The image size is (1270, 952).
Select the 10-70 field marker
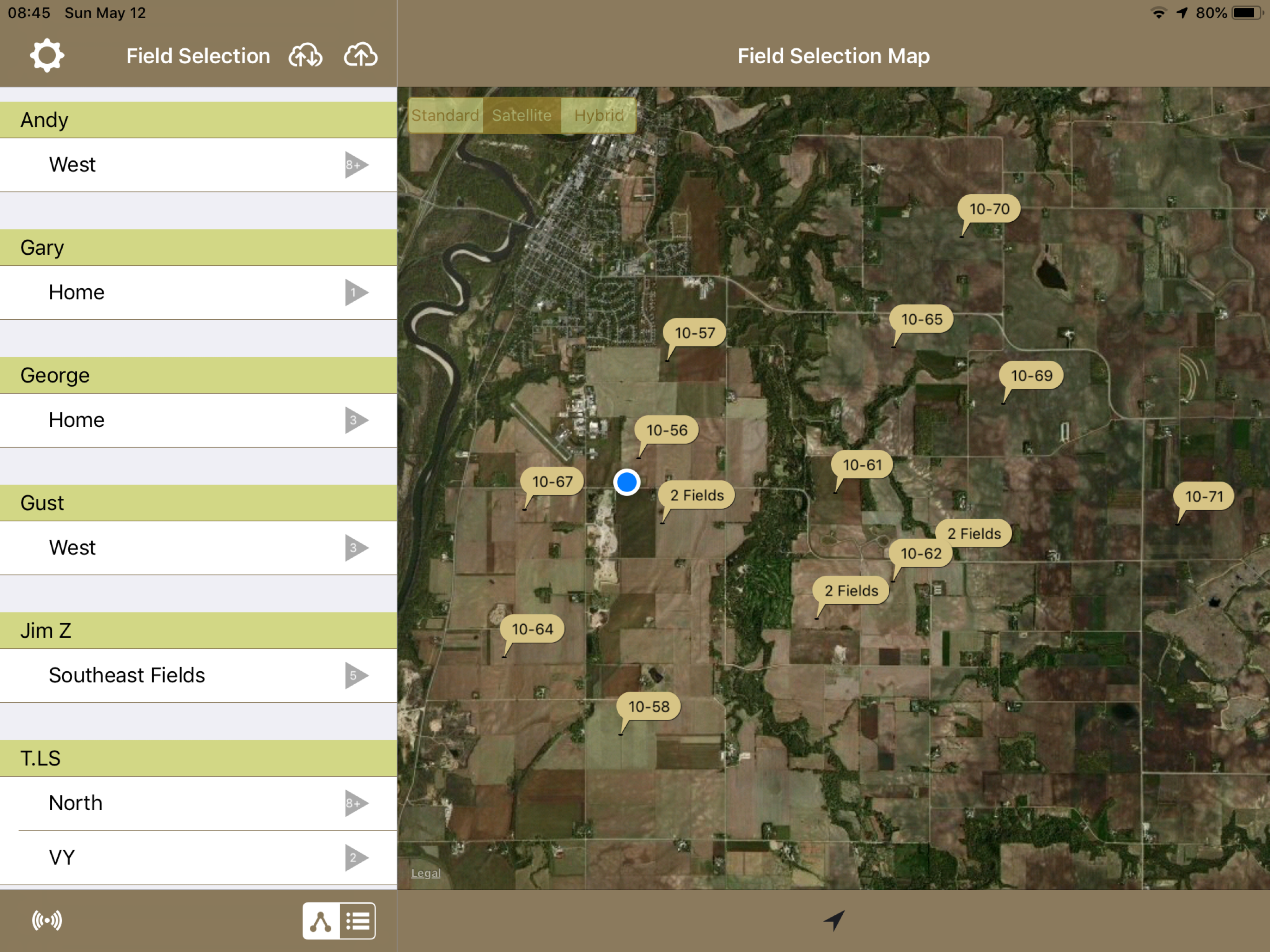pos(989,209)
